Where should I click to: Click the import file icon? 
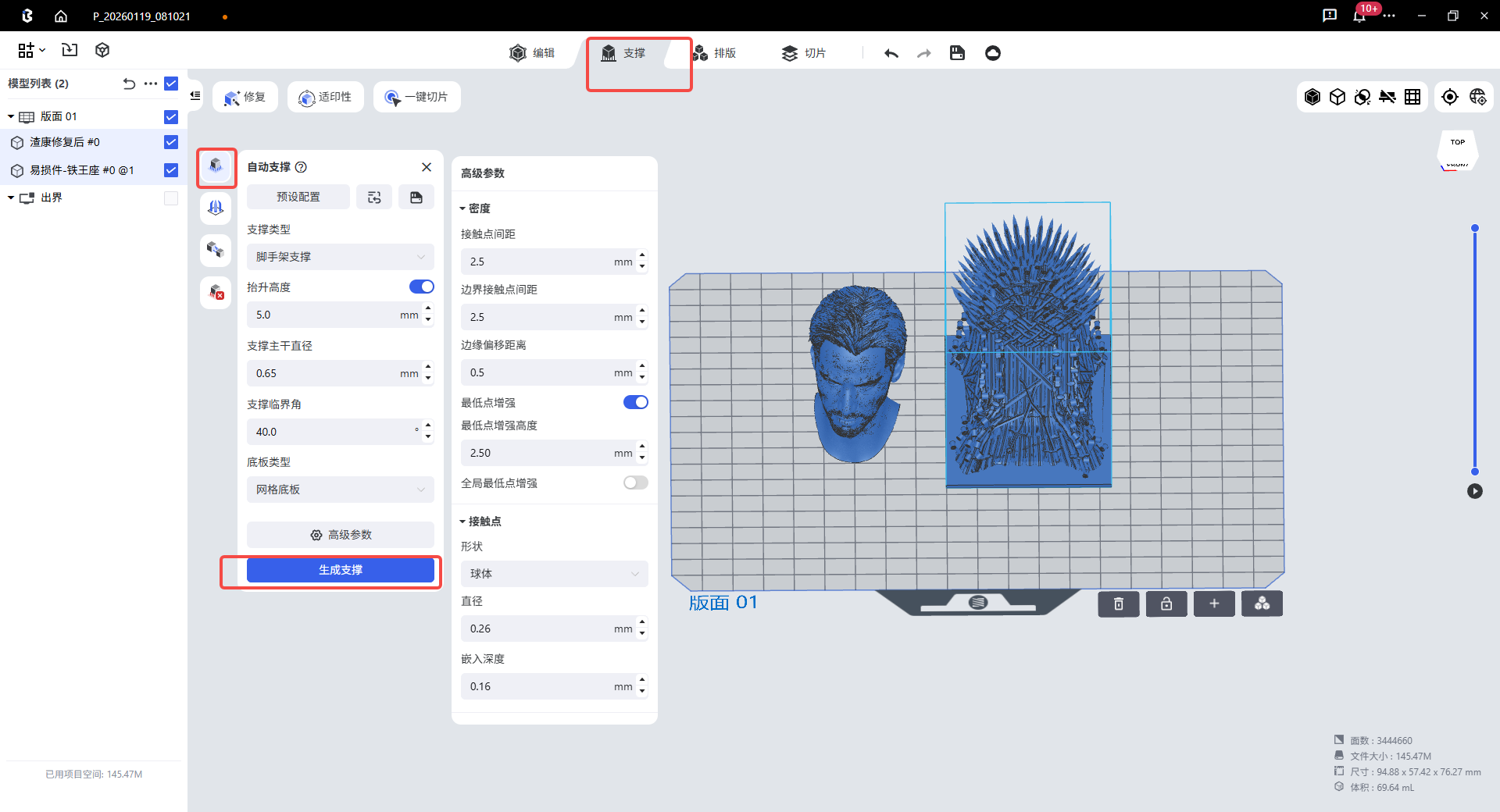[70, 50]
